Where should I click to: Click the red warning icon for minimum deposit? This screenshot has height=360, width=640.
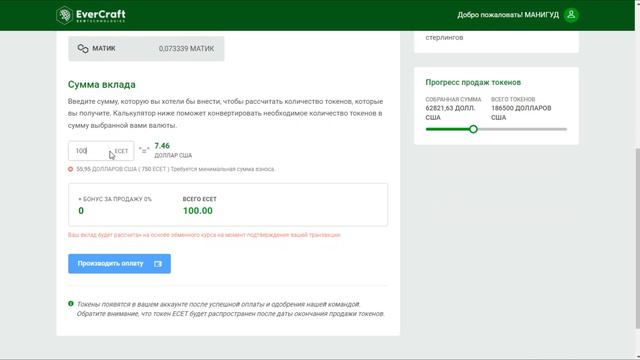pyautogui.click(x=71, y=169)
